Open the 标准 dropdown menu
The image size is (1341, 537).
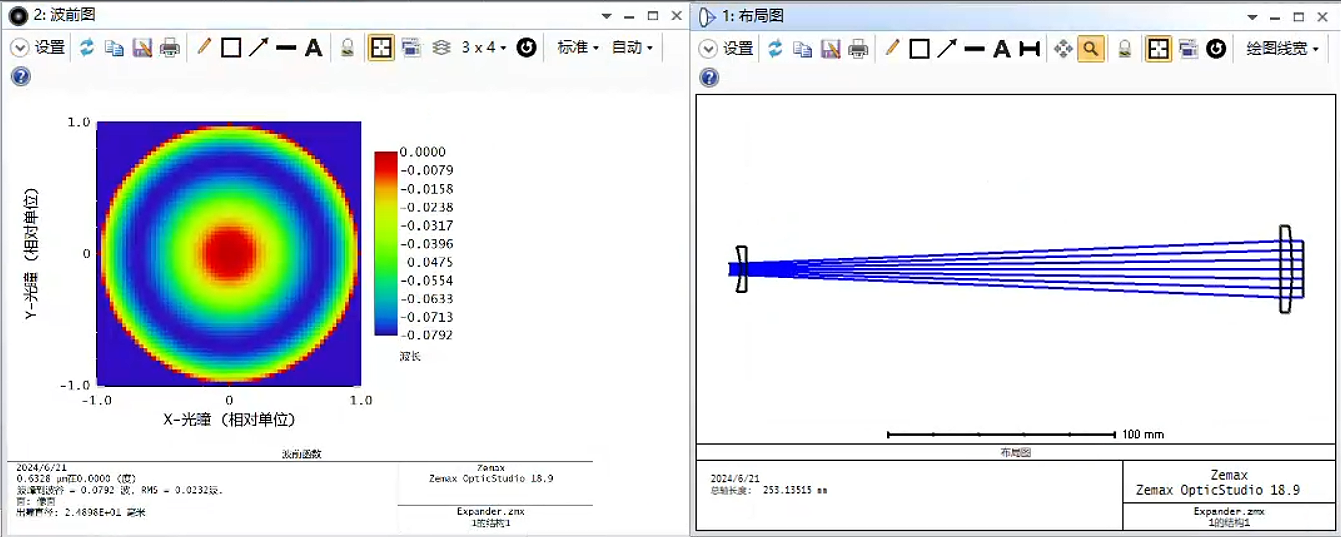[578, 48]
